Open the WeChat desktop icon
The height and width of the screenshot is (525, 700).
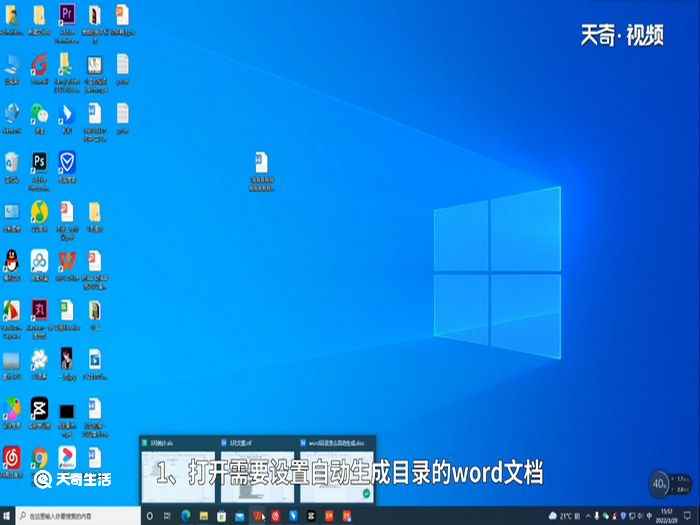(40, 112)
